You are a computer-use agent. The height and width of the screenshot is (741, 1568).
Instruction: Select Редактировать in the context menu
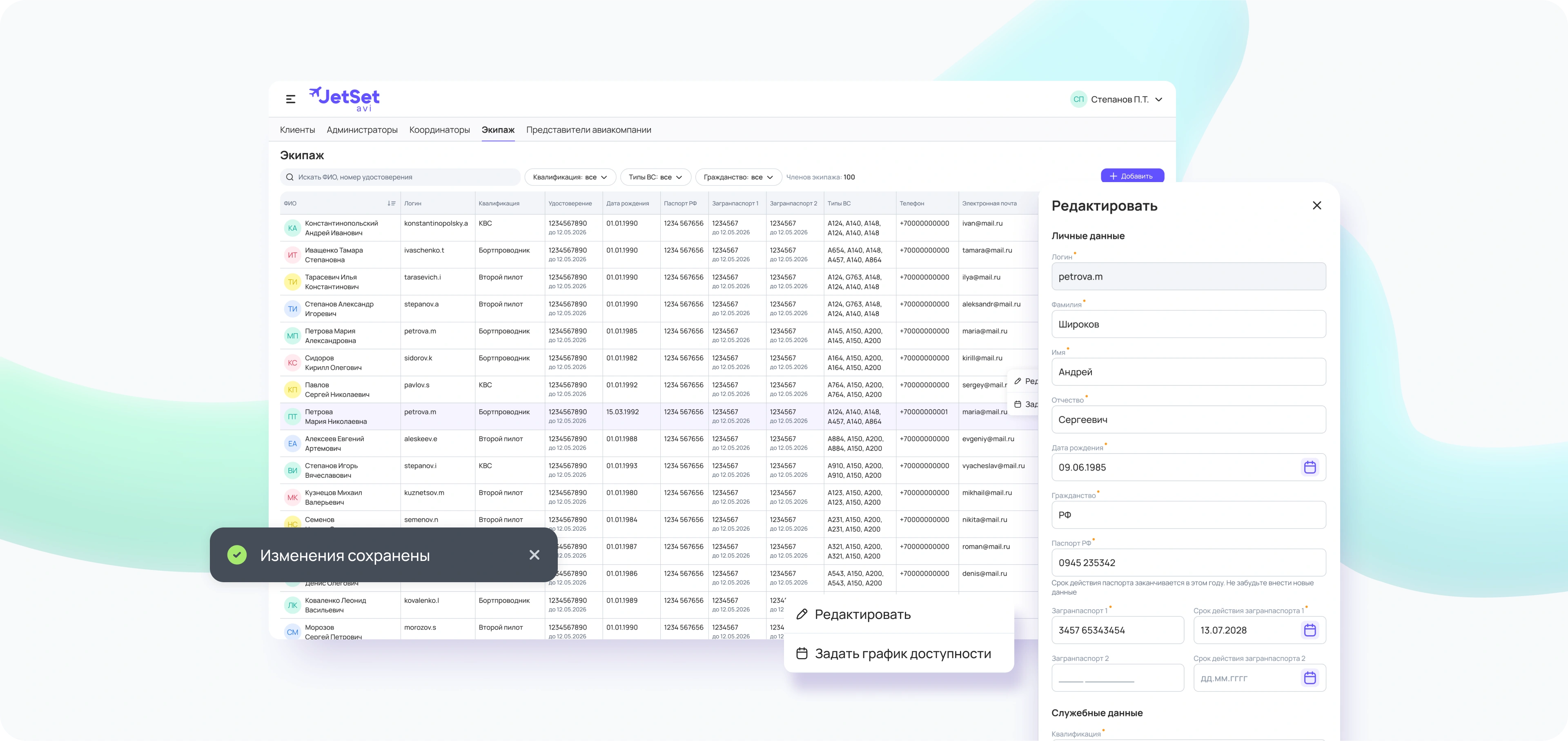pos(862,614)
